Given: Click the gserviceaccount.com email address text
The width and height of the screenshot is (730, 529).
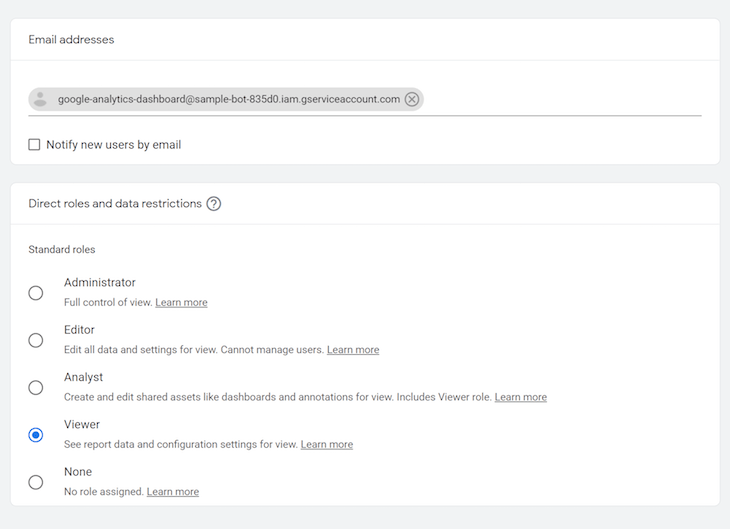Looking at the screenshot, I should coord(229,99).
